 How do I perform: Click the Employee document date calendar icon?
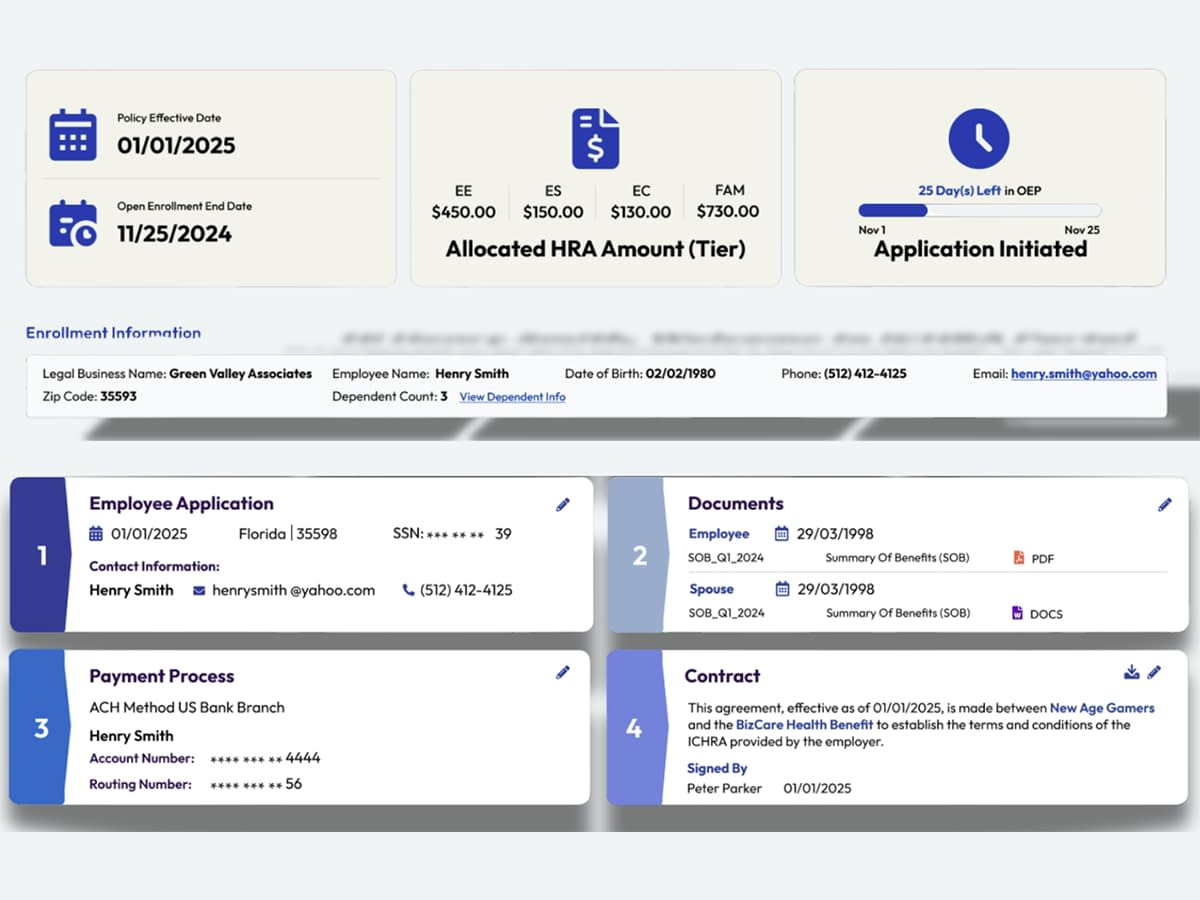pyautogui.click(x=783, y=534)
